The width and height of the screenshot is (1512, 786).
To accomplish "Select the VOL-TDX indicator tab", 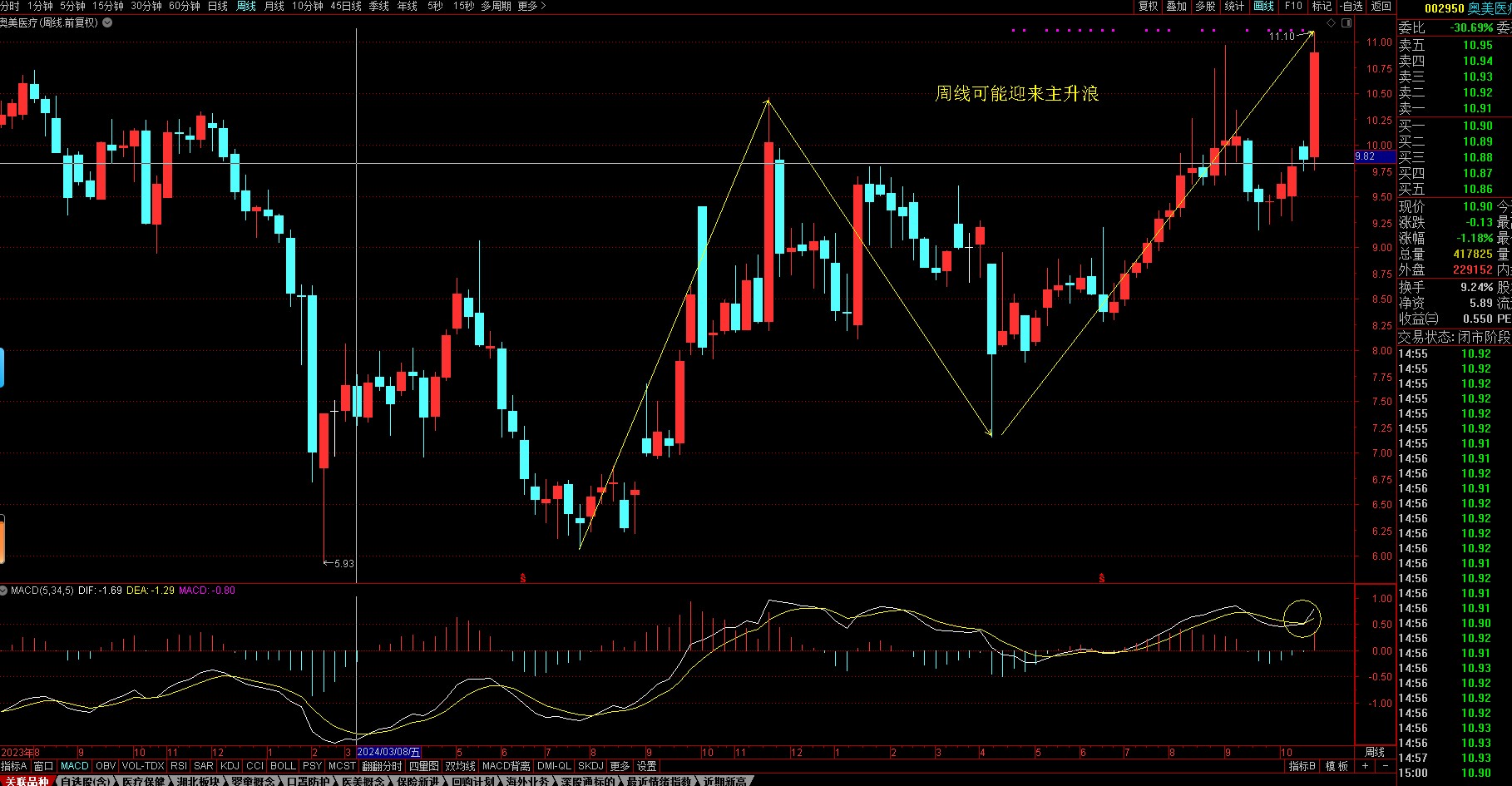I will click(x=143, y=766).
